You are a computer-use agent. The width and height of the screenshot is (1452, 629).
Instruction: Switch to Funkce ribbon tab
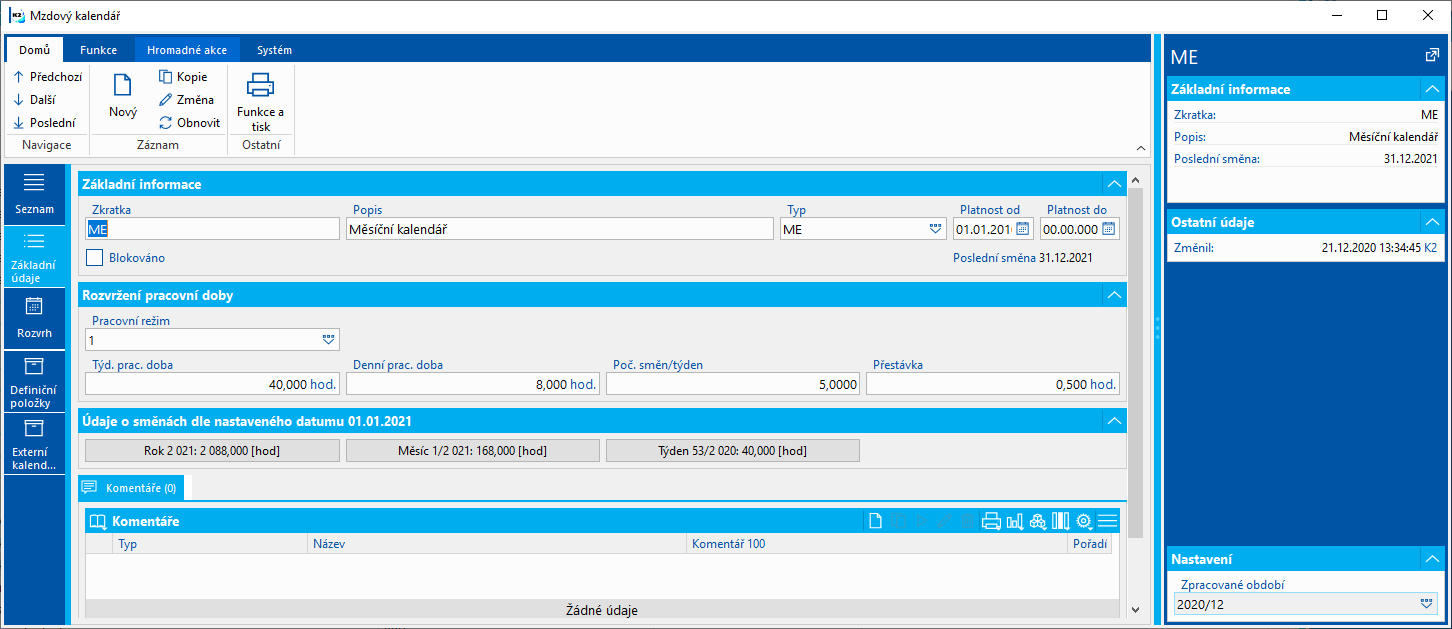98,50
